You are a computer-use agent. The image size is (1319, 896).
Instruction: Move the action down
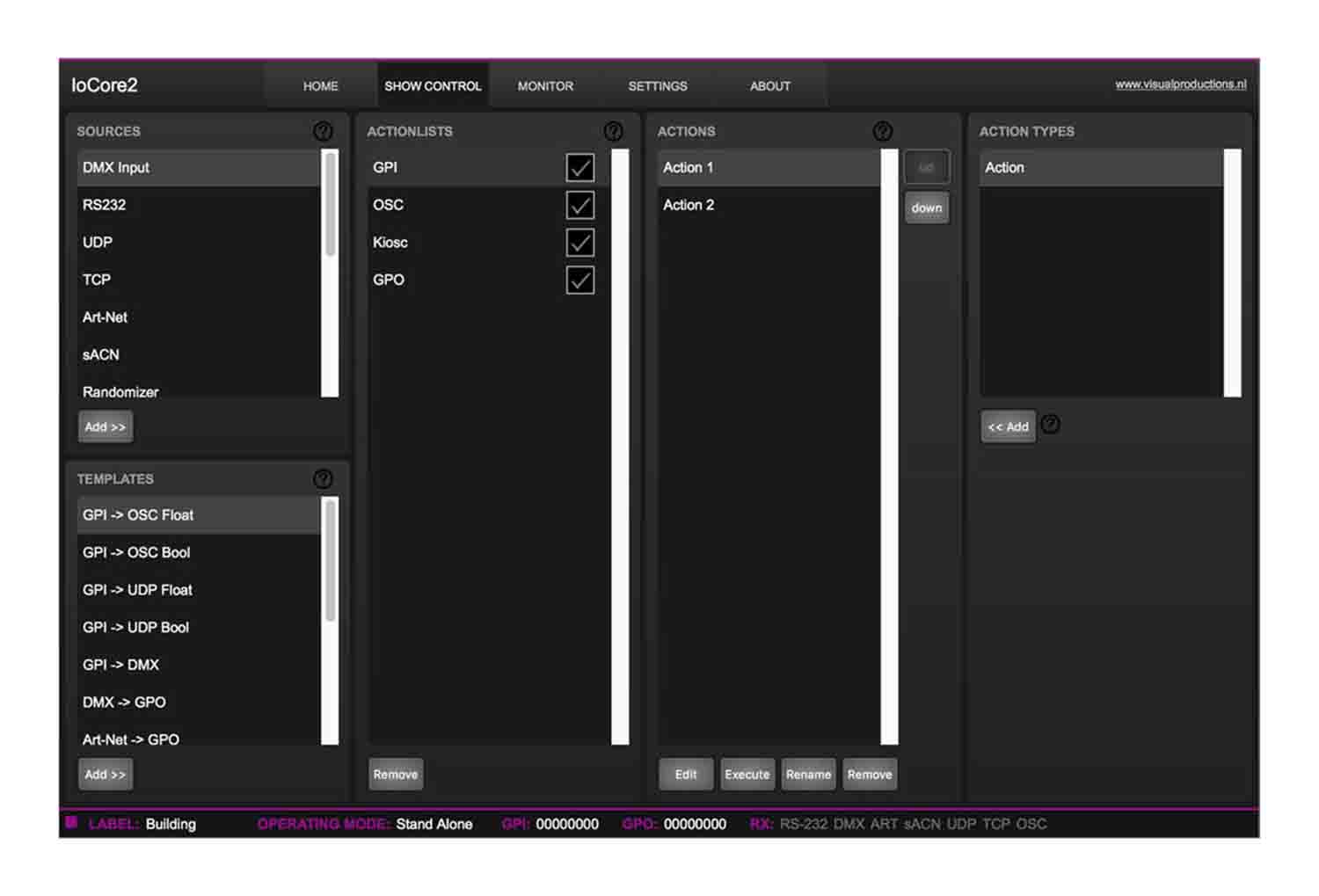click(927, 208)
